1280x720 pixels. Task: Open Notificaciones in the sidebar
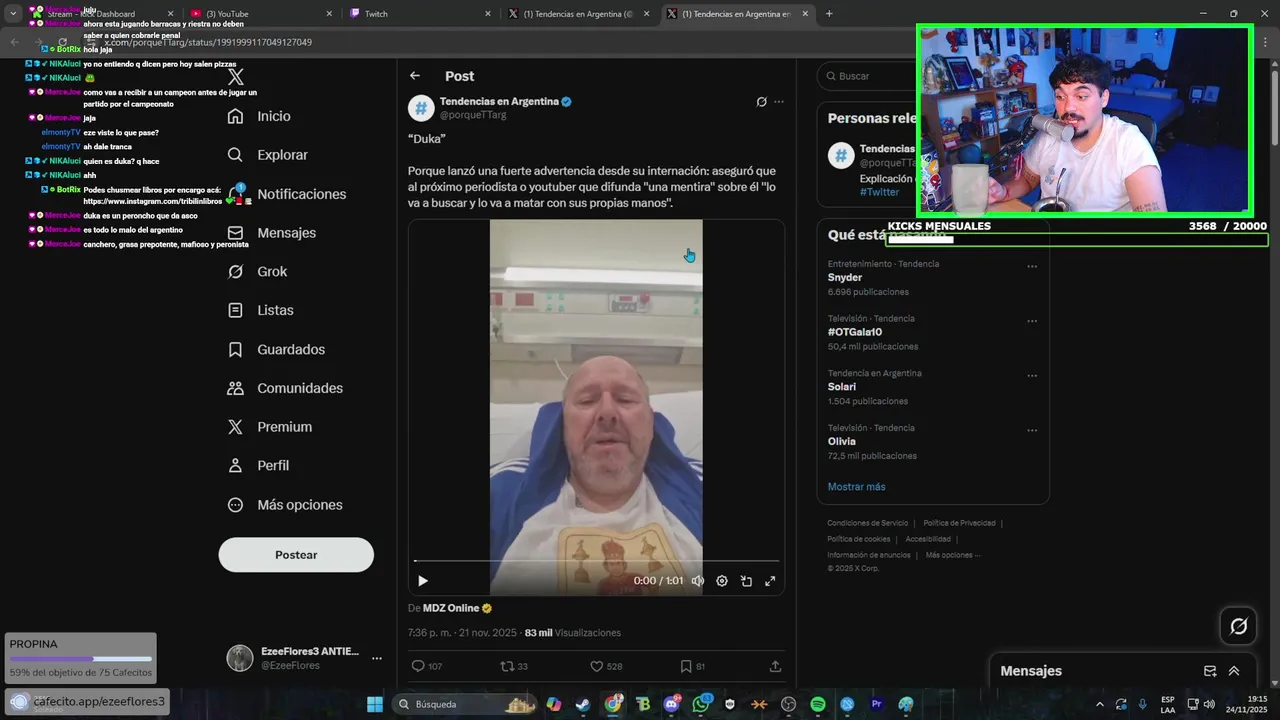pyautogui.click(x=286, y=194)
